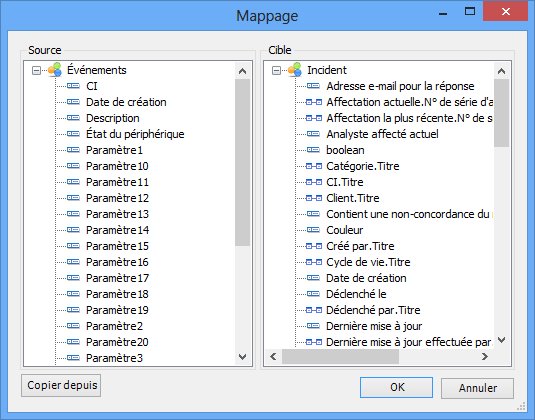Click the Copier depuis button

click(61, 386)
